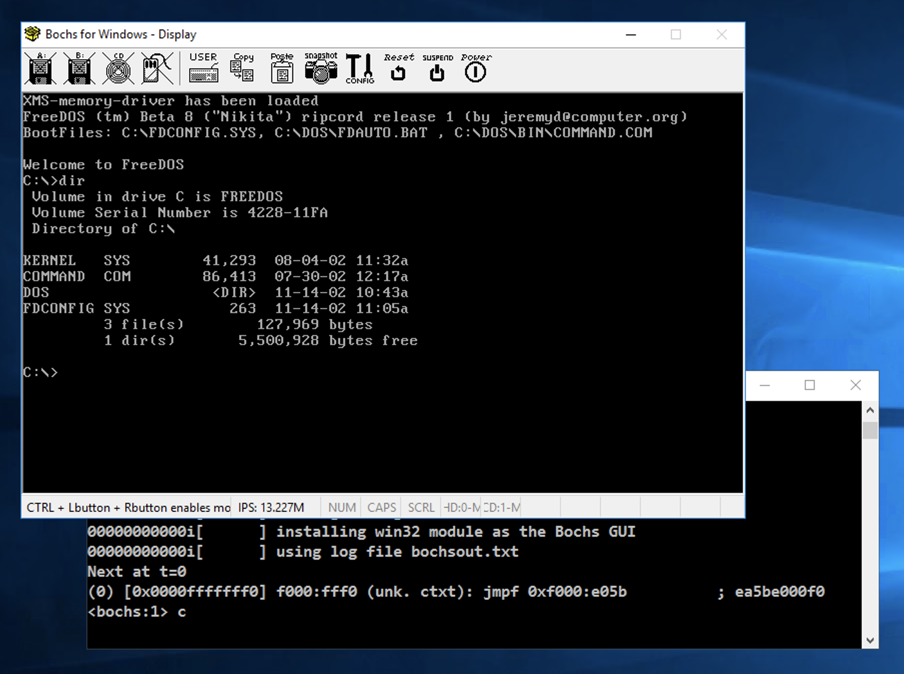Click the HD:0-M status indicator
This screenshot has height=674, width=904.
point(461,507)
